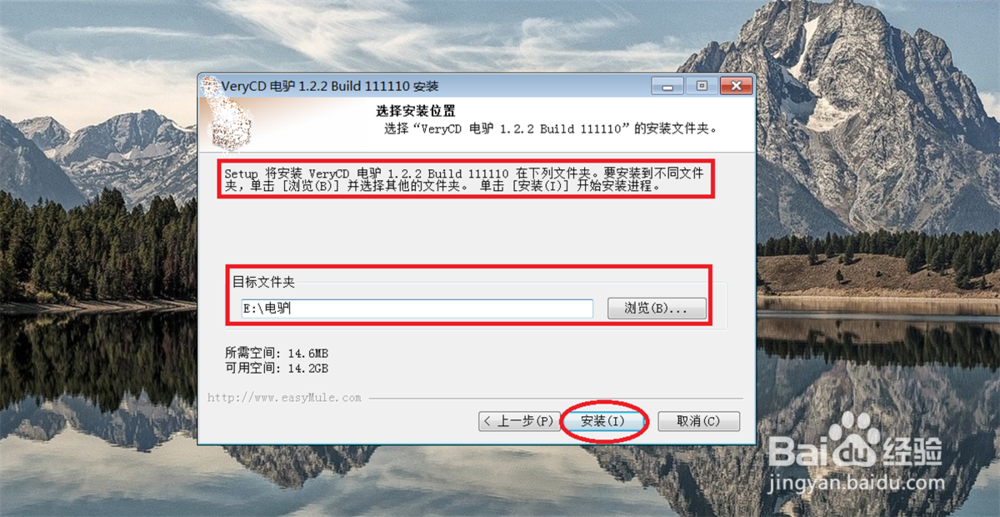The width and height of the screenshot is (1000, 517).
Task: Focus the E:\电驴 destination folder field
Action: coord(417,309)
